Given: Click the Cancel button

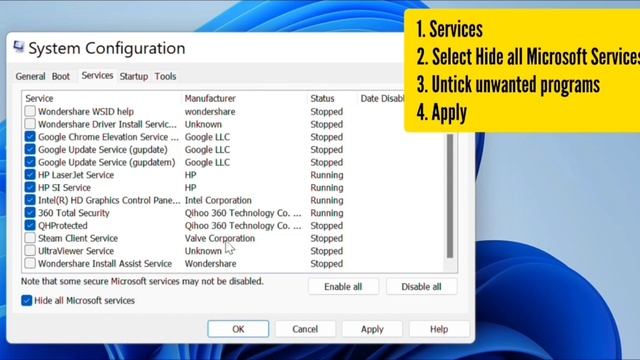Looking at the screenshot, I should 305,329.
